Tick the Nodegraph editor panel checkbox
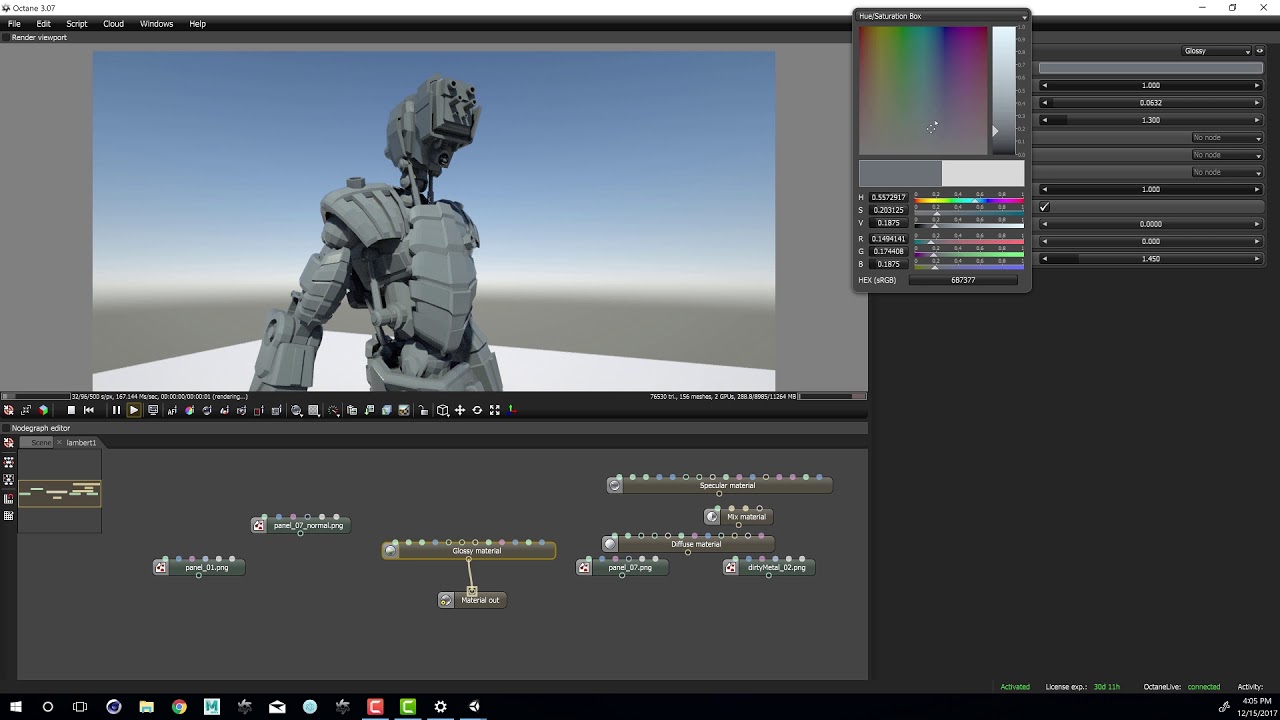This screenshot has height=720, width=1280. pyautogui.click(x=6, y=428)
